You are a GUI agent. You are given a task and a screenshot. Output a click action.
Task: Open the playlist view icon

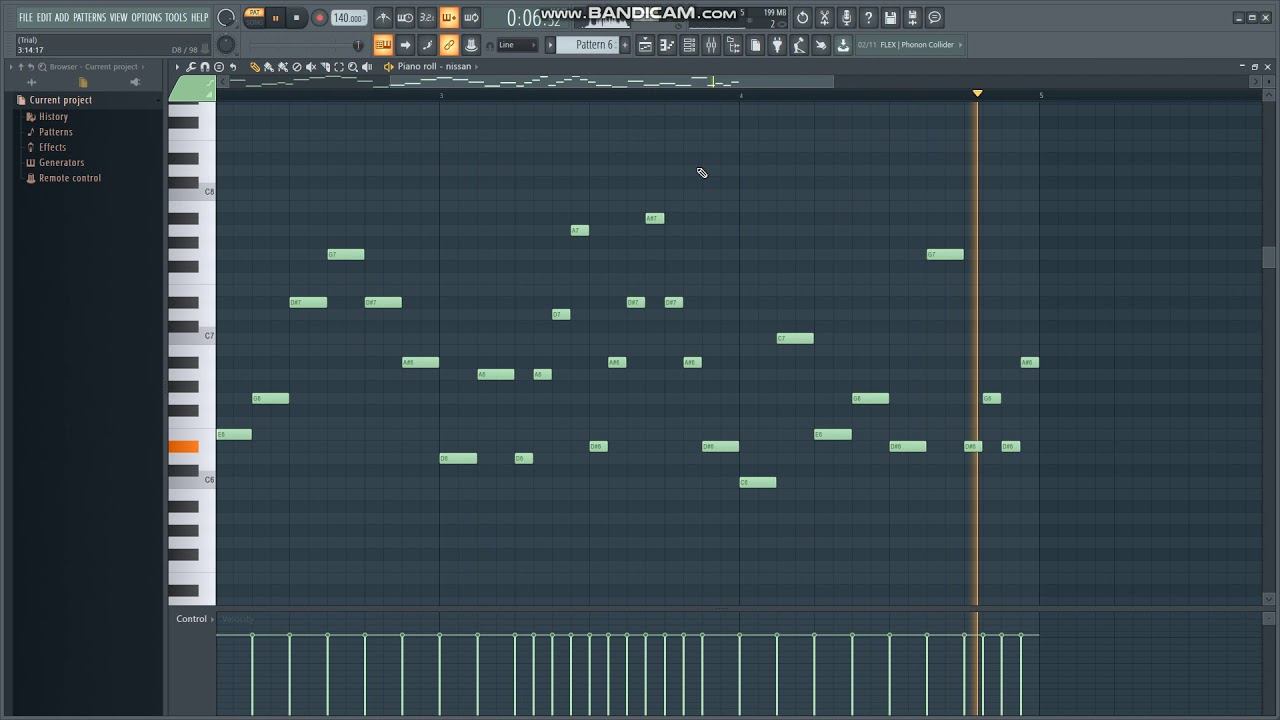[x=645, y=45]
